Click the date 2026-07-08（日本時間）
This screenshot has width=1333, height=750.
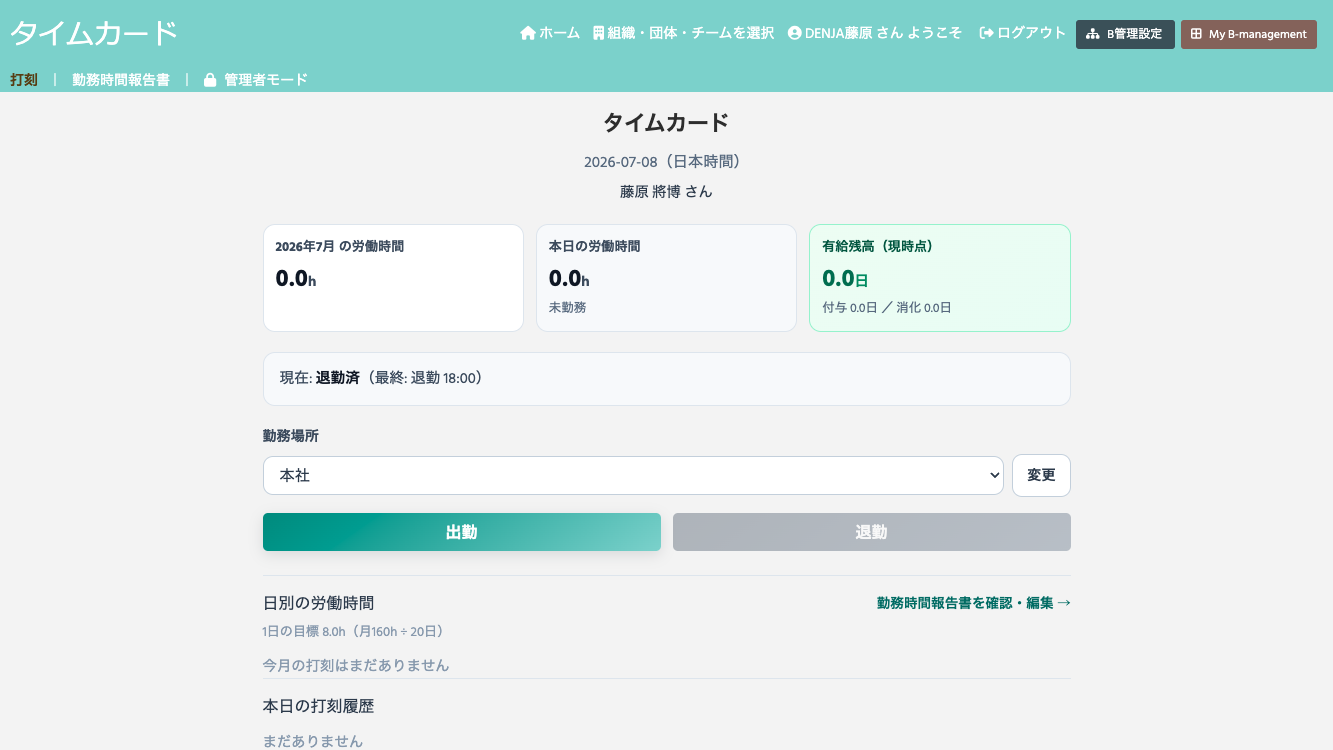click(667, 162)
